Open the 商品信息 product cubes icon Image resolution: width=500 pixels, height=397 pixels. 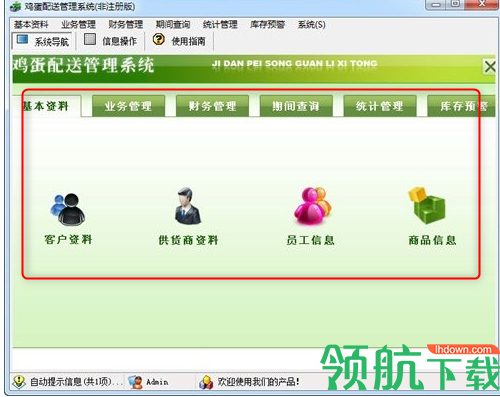tap(427, 205)
